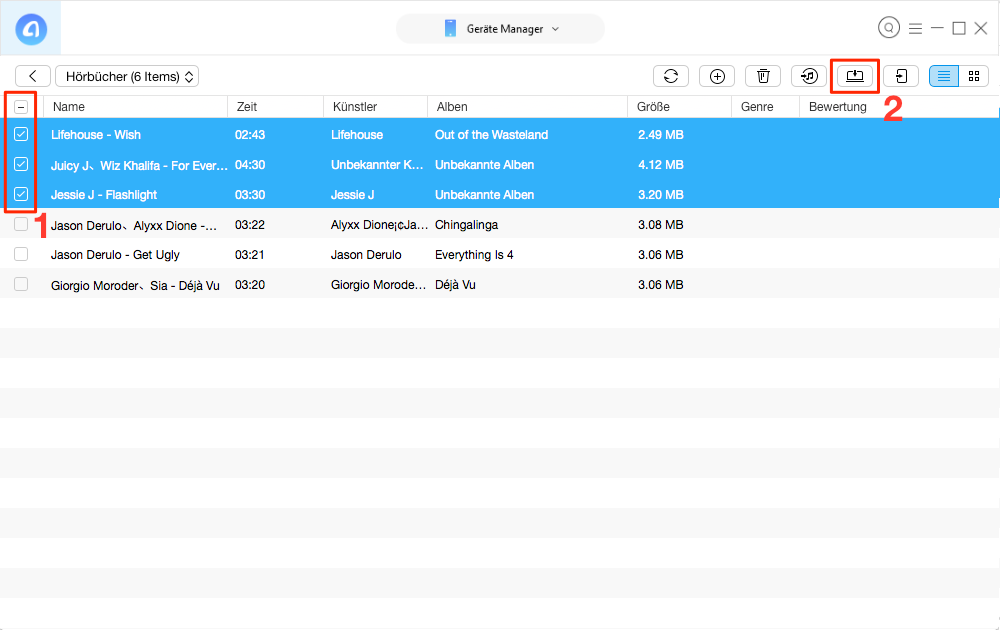Toggle the select-all checkbox in the header

(21, 107)
